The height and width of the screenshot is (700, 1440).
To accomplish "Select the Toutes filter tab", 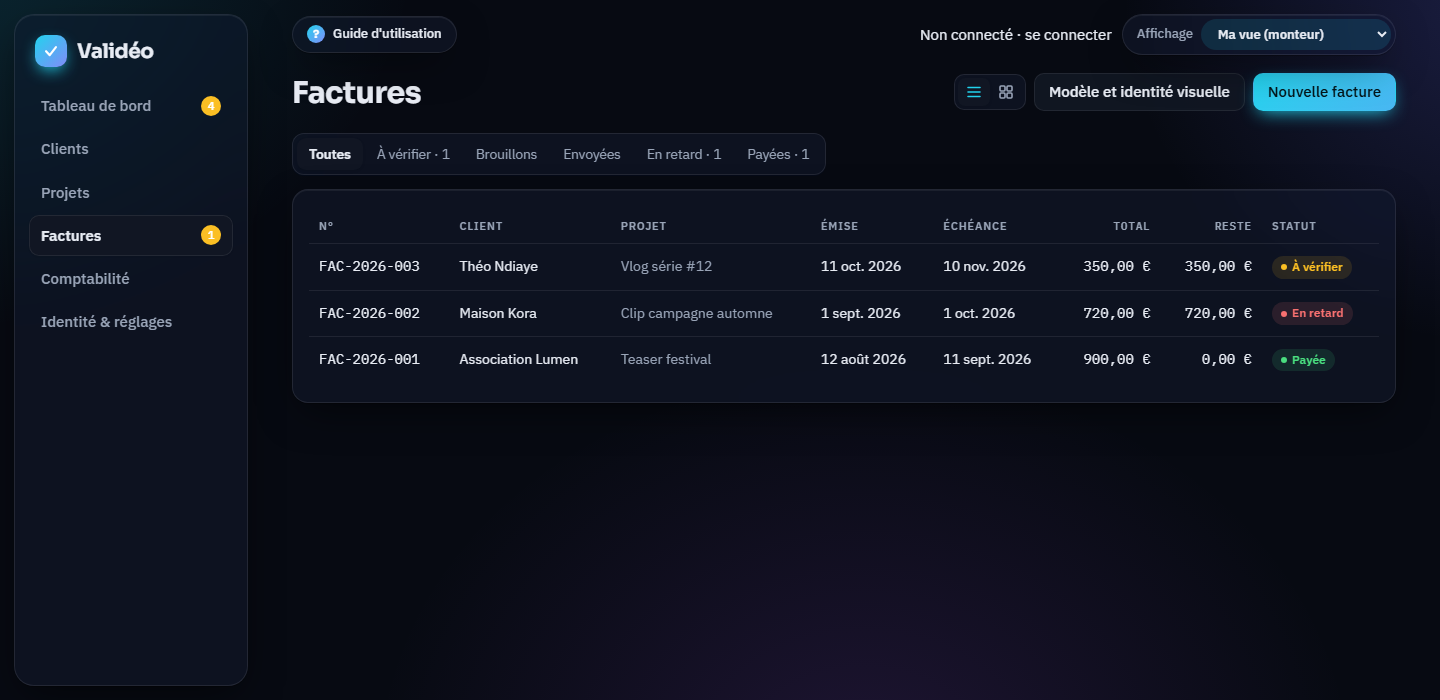I will (330, 154).
